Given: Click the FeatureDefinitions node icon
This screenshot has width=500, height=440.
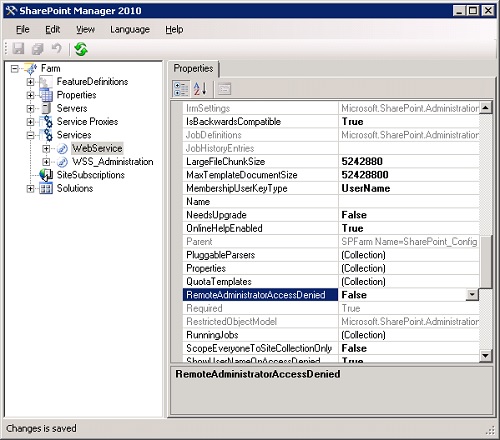Looking at the screenshot, I should click(46, 82).
